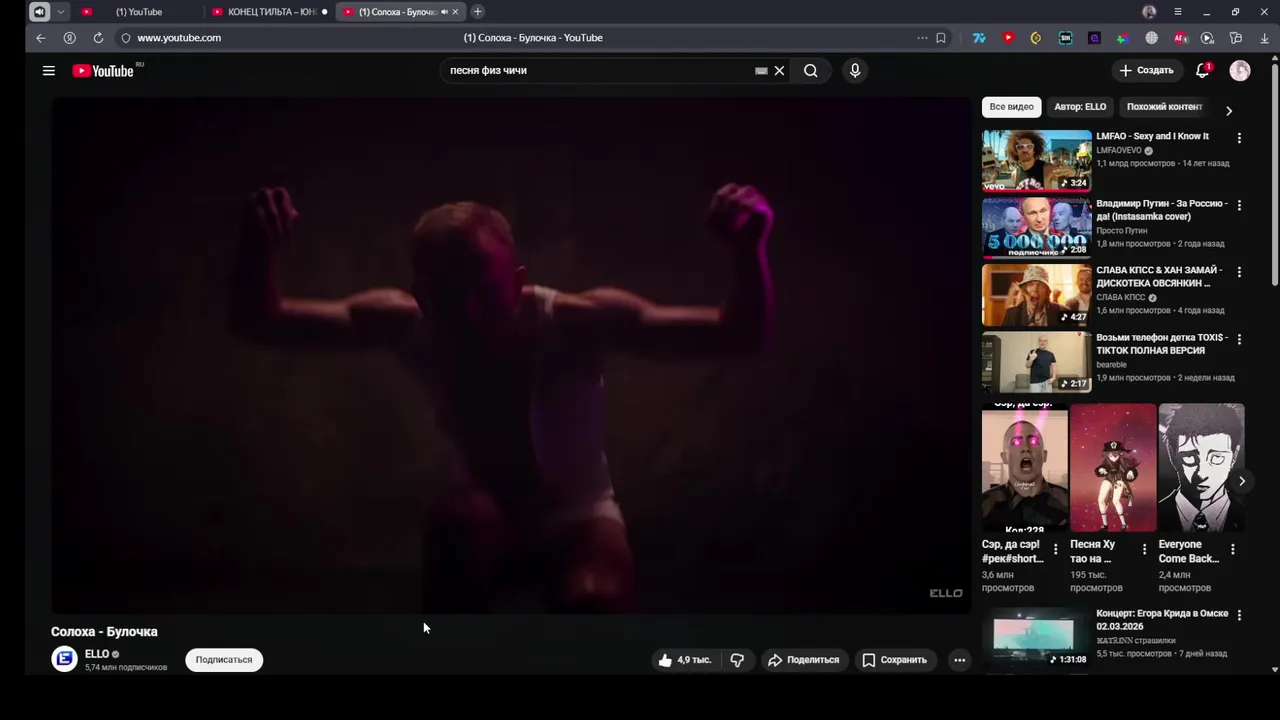This screenshot has height=720, width=1280.
Task: Click the video player to pause
Action: [511, 355]
